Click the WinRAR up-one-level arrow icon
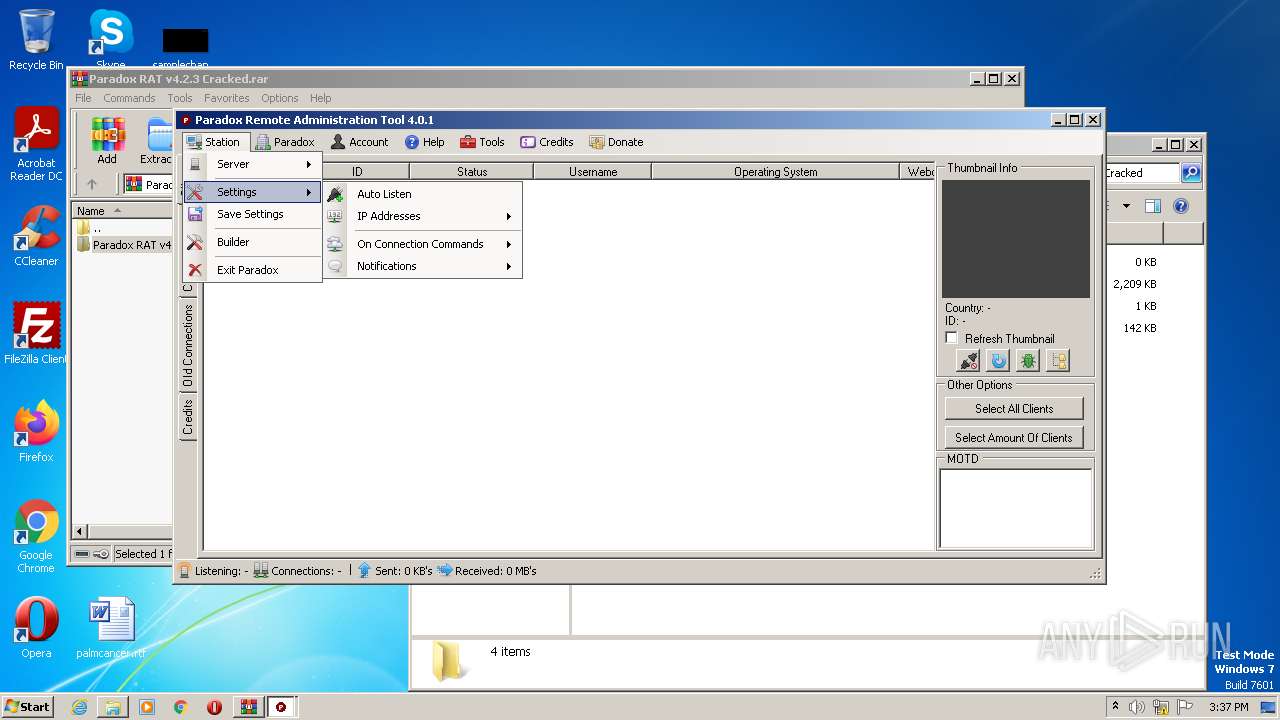The height and width of the screenshot is (720, 1280). point(92,184)
